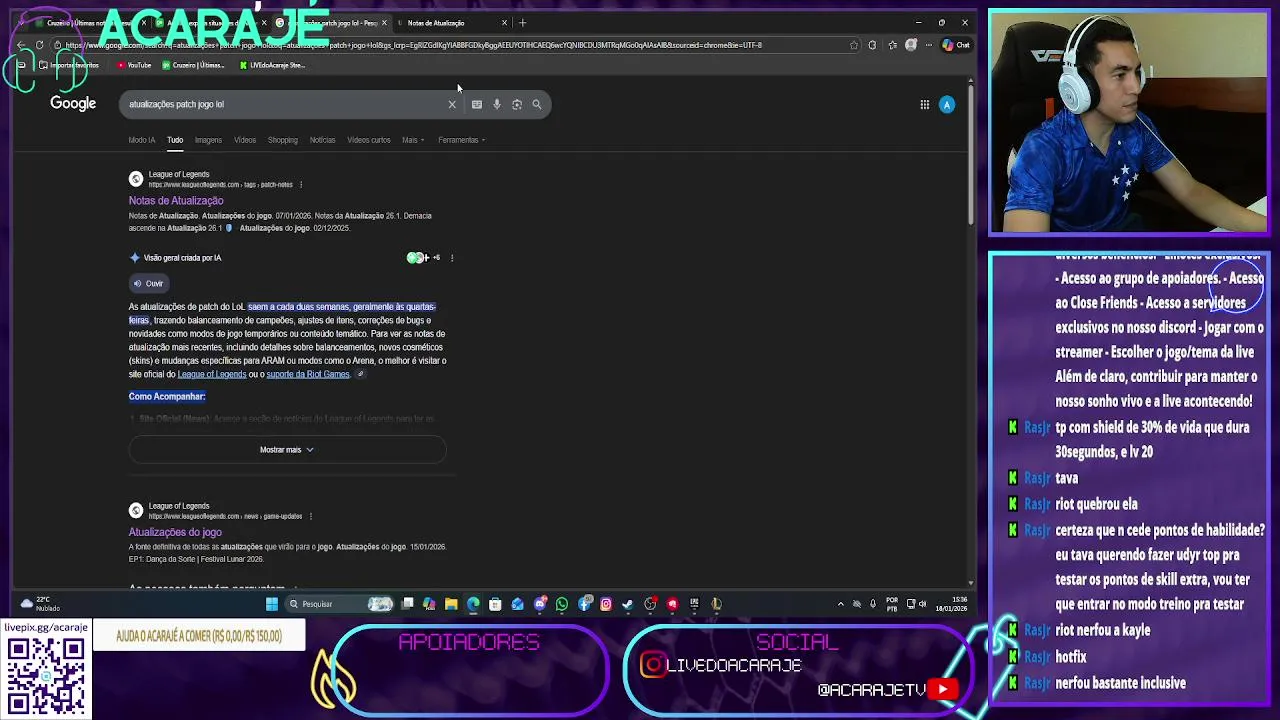This screenshot has width=1280, height=720.
Task: Switch to the Cruzeiro browser tab
Action: 90,22
